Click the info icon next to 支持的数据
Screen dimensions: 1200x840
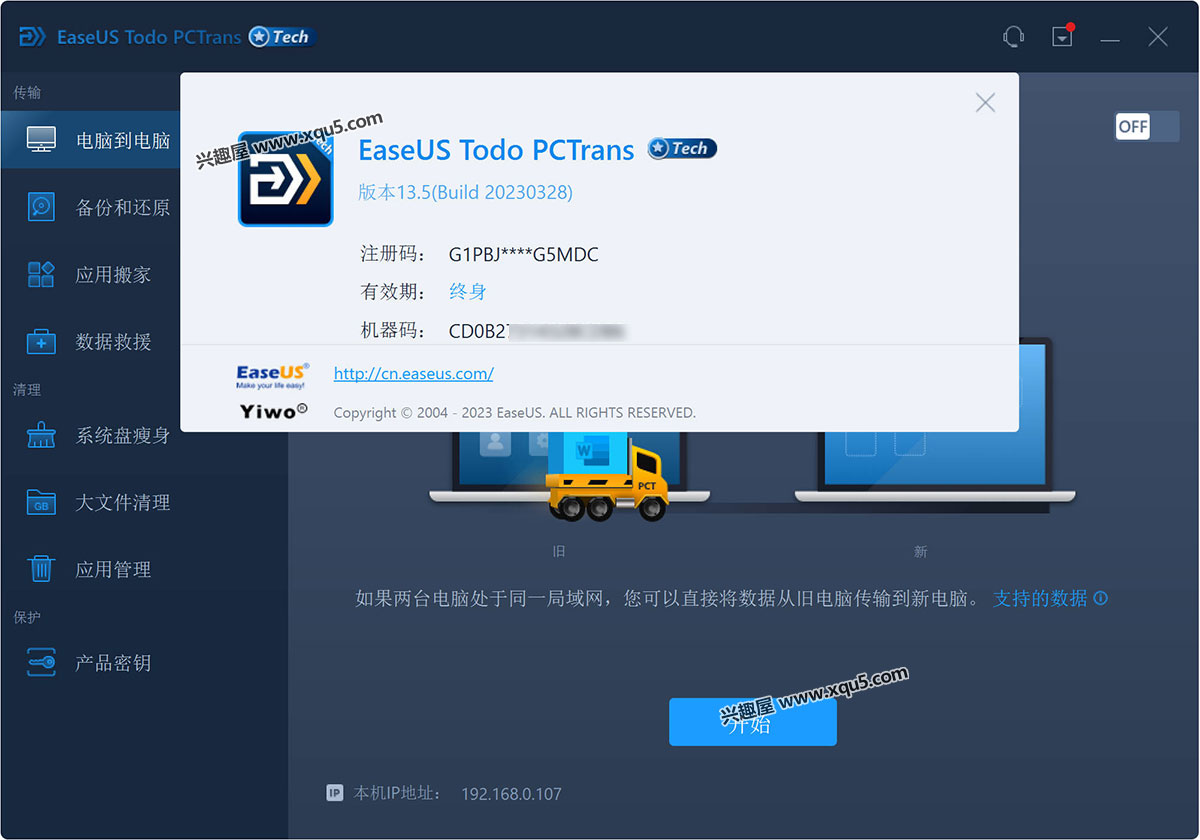click(1101, 598)
